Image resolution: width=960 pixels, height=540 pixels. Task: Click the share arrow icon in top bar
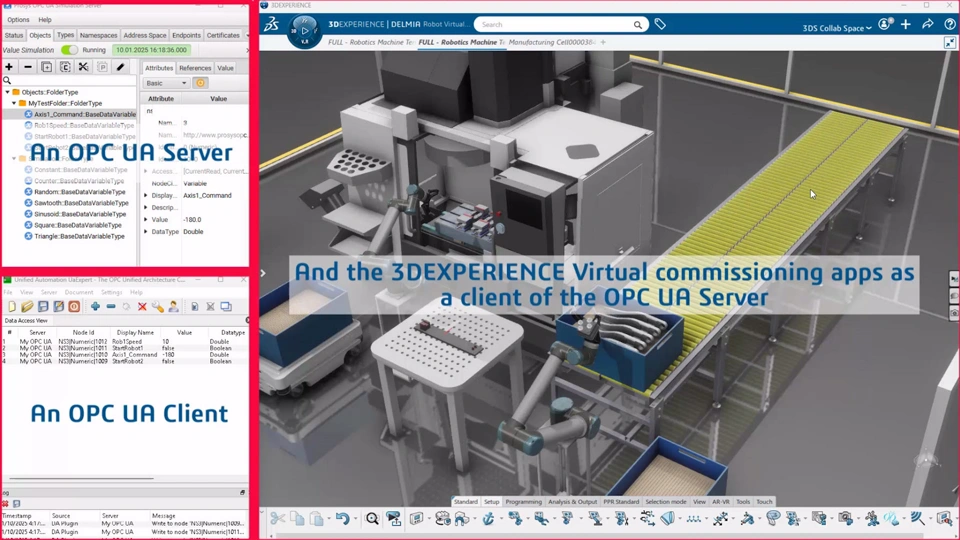click(928, 24)
